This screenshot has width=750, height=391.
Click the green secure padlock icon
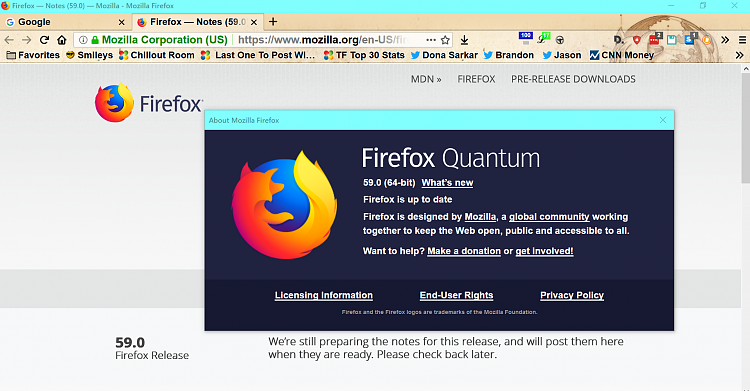(95, 40)
